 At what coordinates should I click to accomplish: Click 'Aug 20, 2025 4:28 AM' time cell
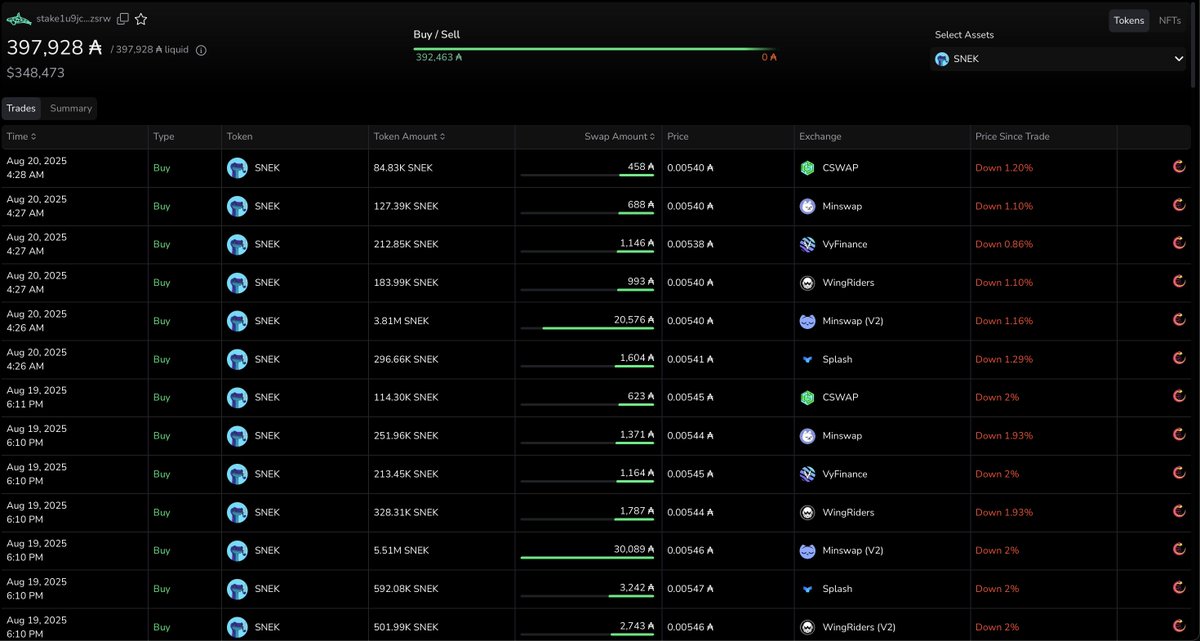tap(37, 167)
